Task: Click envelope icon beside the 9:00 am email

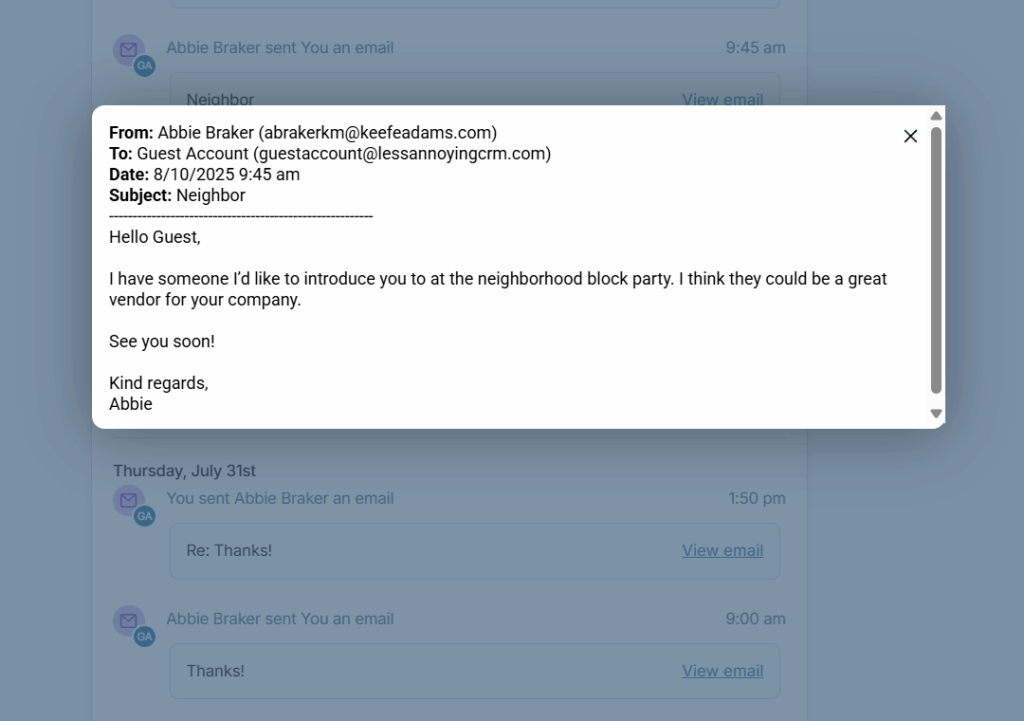Action: (127, 620)
